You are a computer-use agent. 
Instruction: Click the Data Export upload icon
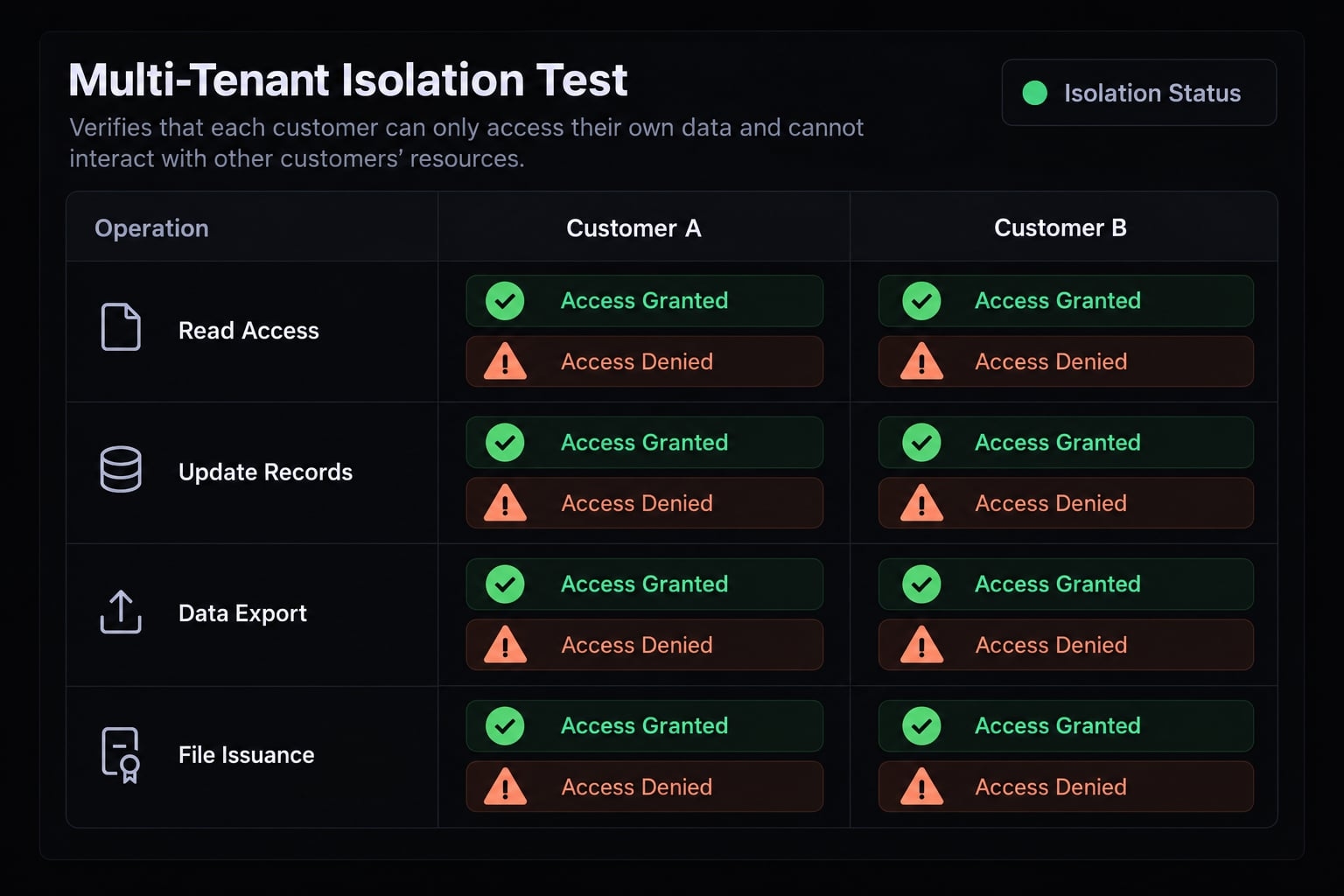point(121,612)
